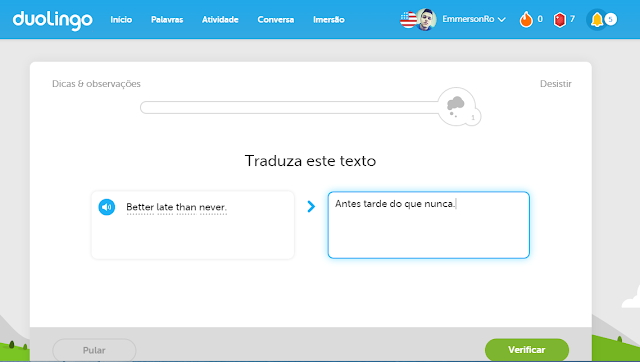640x362 pixels.
Task: Play audio with the speaker icon
Action: (107, 207)
